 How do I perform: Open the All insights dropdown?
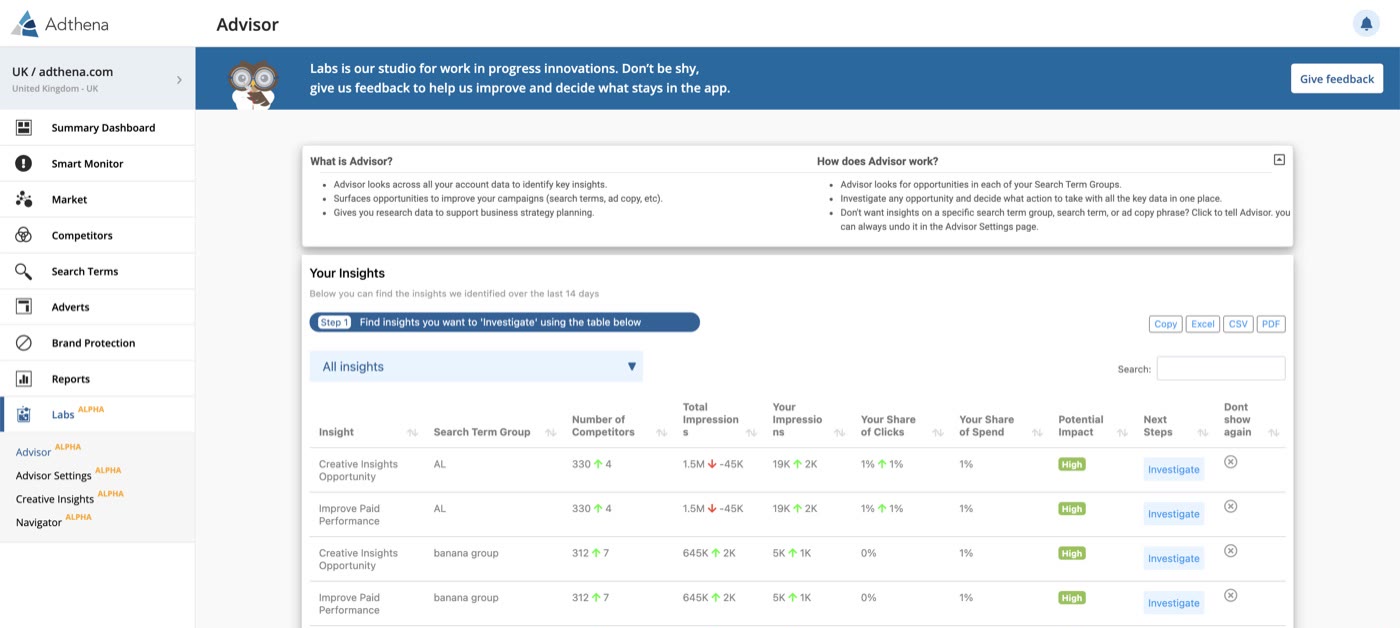[x=476, y=367]
